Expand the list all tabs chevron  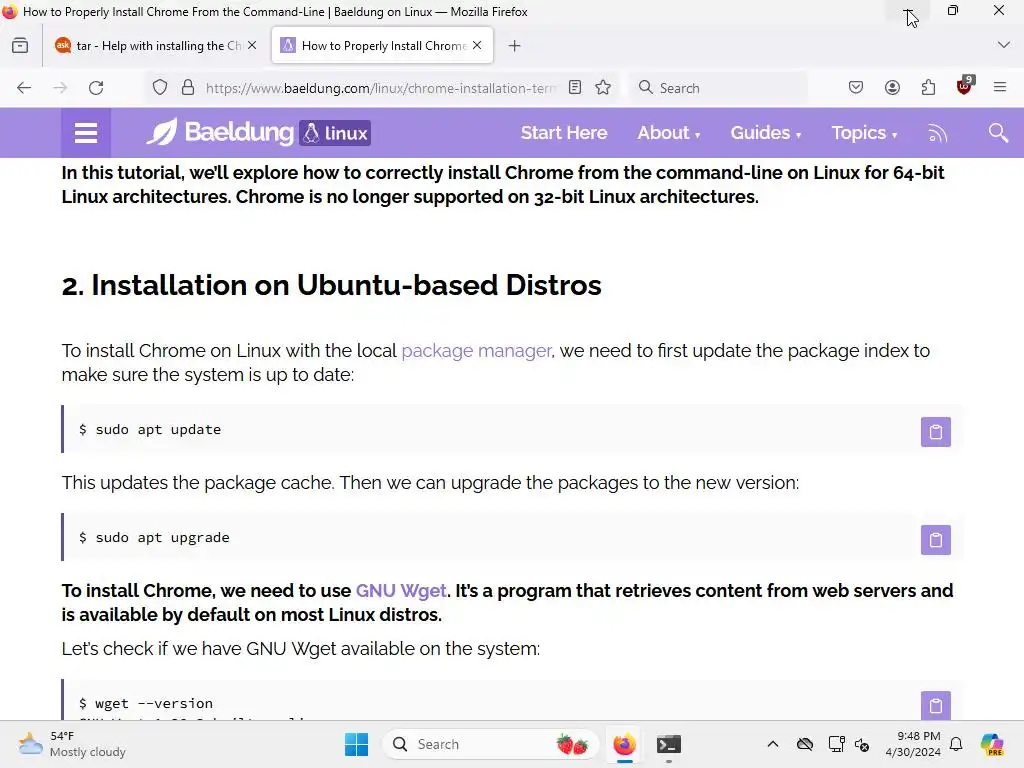pos(1004,45)
